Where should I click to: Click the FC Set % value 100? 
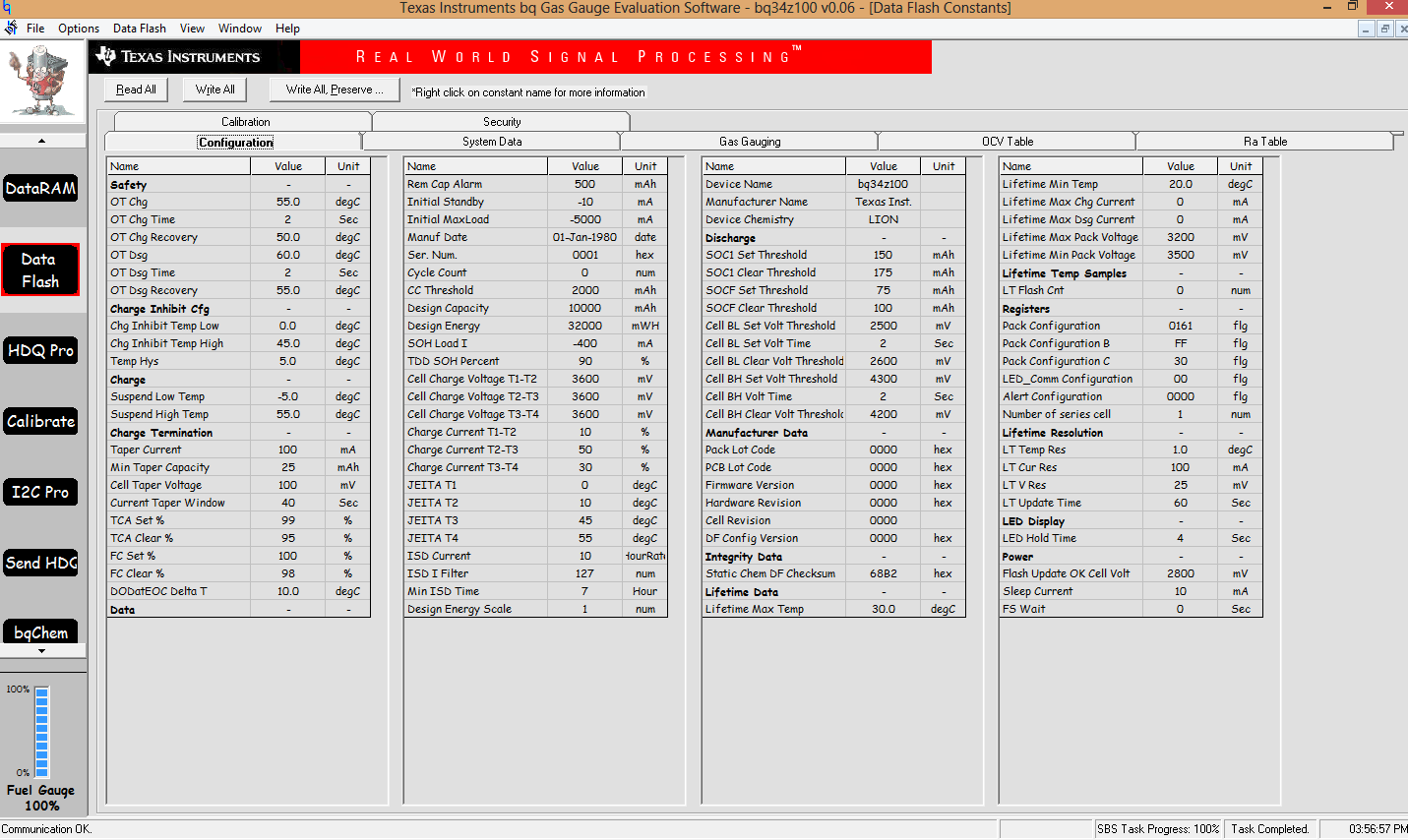(x=288, y=556)
